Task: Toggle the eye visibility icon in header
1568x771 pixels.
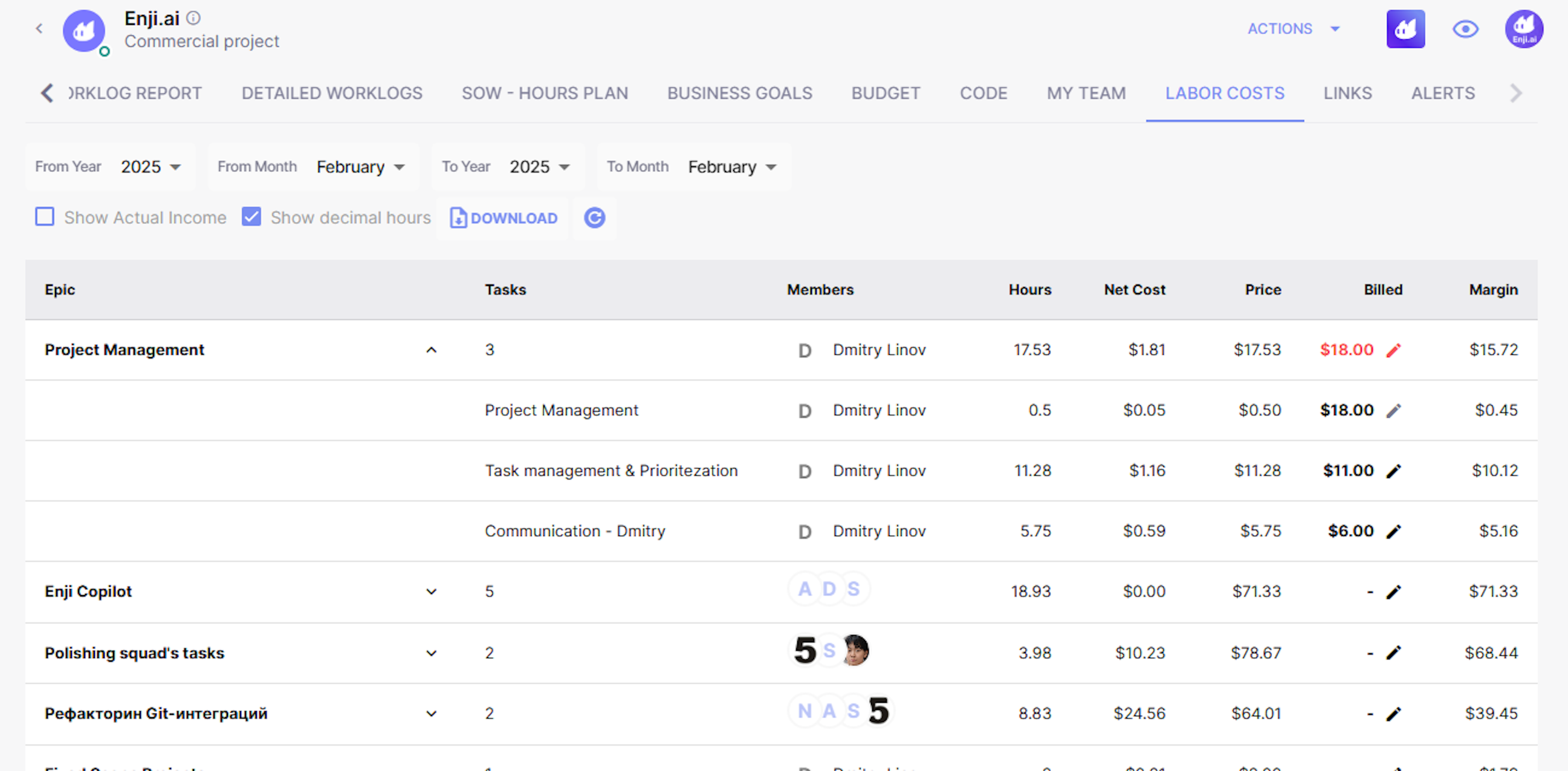Action: pyautogui.click(x=1465, y=28)
